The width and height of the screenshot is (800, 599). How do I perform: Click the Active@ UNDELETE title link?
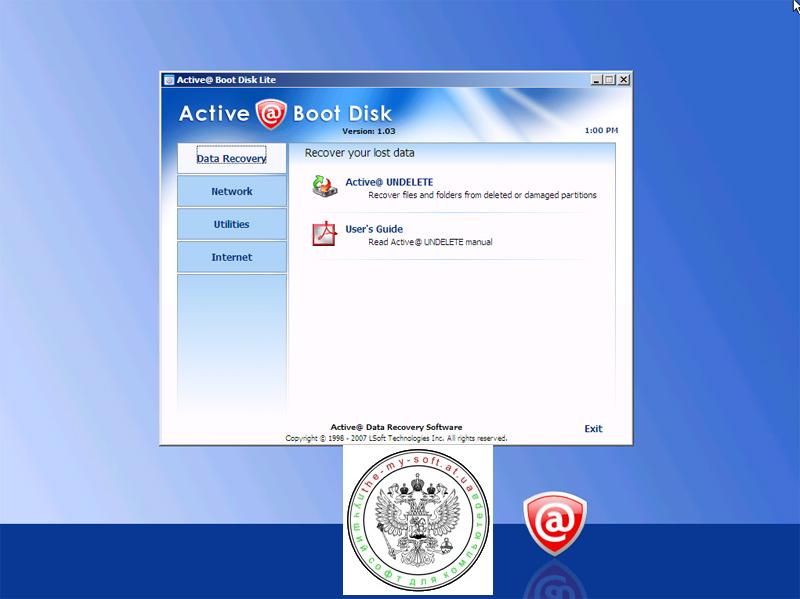tap(389, 182)
